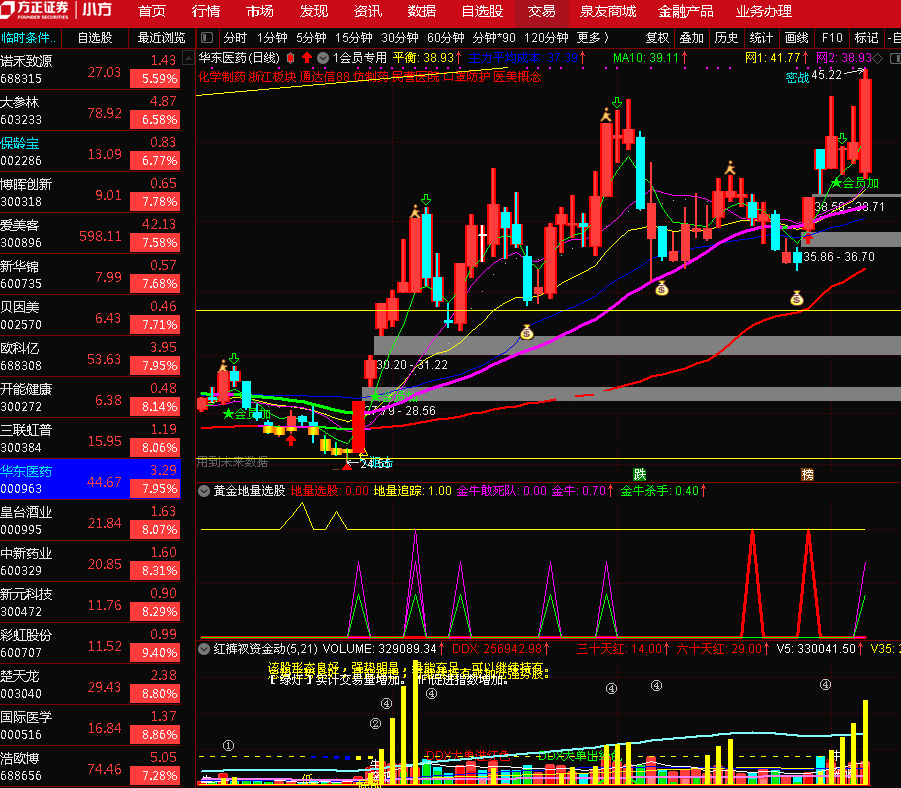Click the red up-arrow marker under early candles
The height and width of the screenshot is (788, 901).
click(x=291, y=440)
